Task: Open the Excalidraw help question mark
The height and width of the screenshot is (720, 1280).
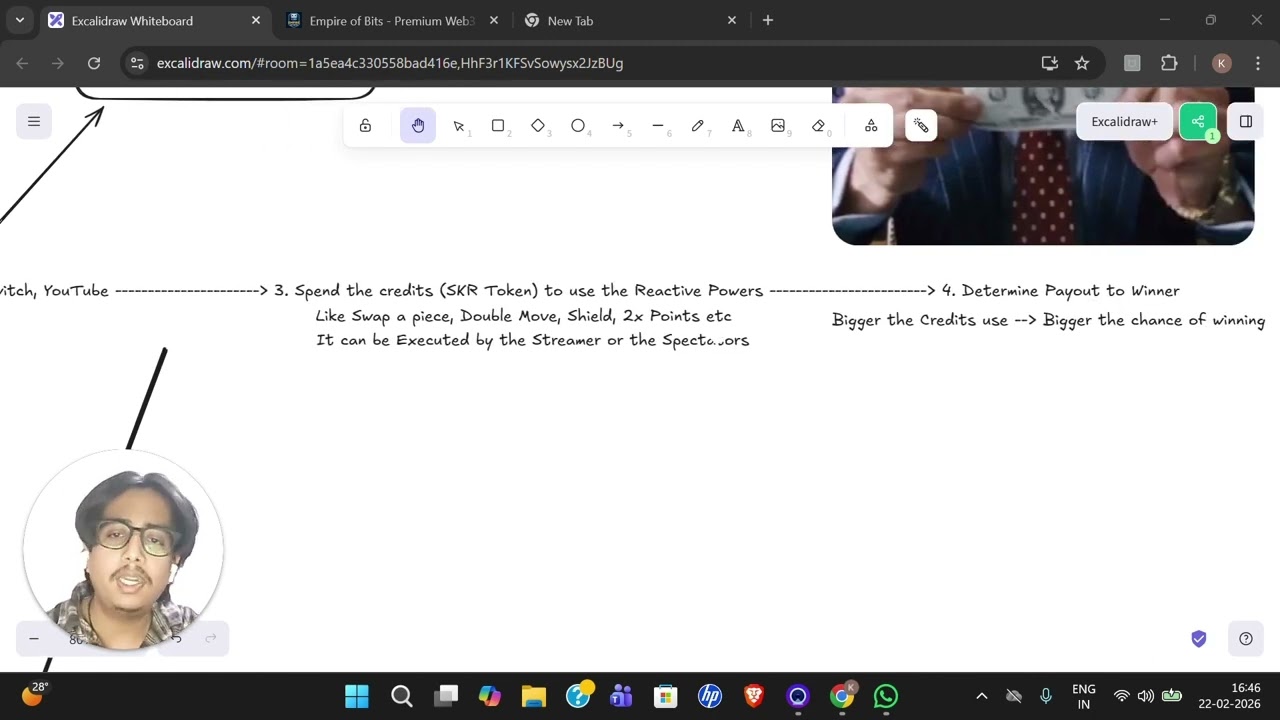Action: [1246, 638]
